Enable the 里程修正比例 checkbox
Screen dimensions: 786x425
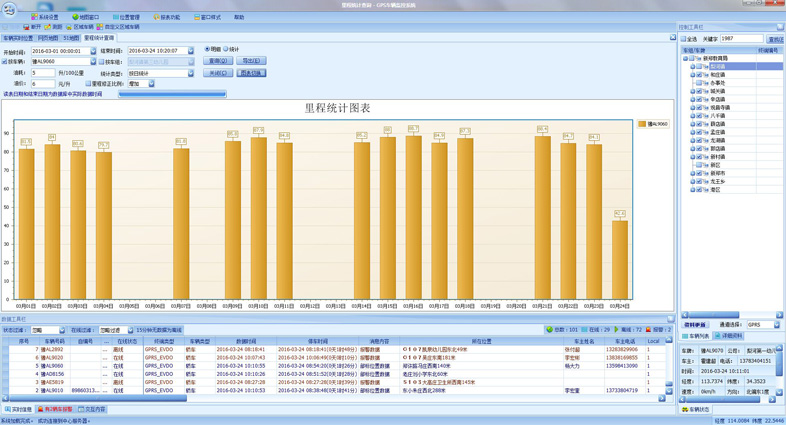click(x=88, y=84)
